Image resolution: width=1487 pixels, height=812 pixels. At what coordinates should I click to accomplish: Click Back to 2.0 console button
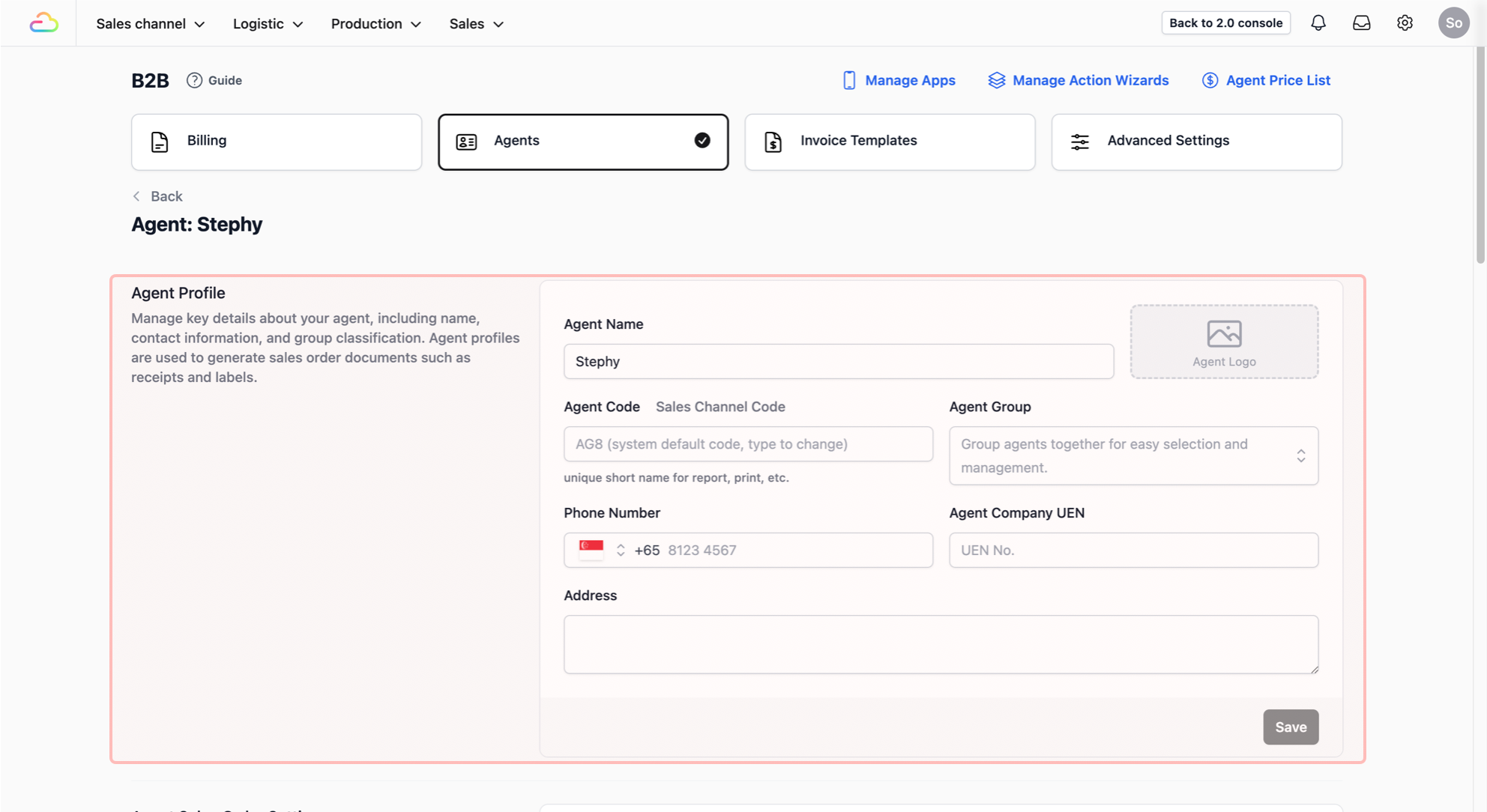pos(1225,23)
